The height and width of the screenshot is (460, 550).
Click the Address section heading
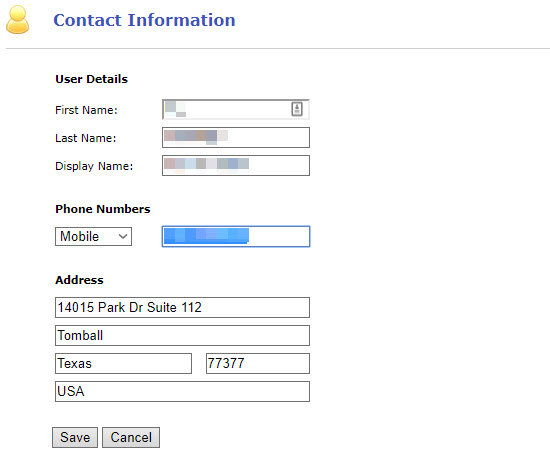(x=79, y=280)
